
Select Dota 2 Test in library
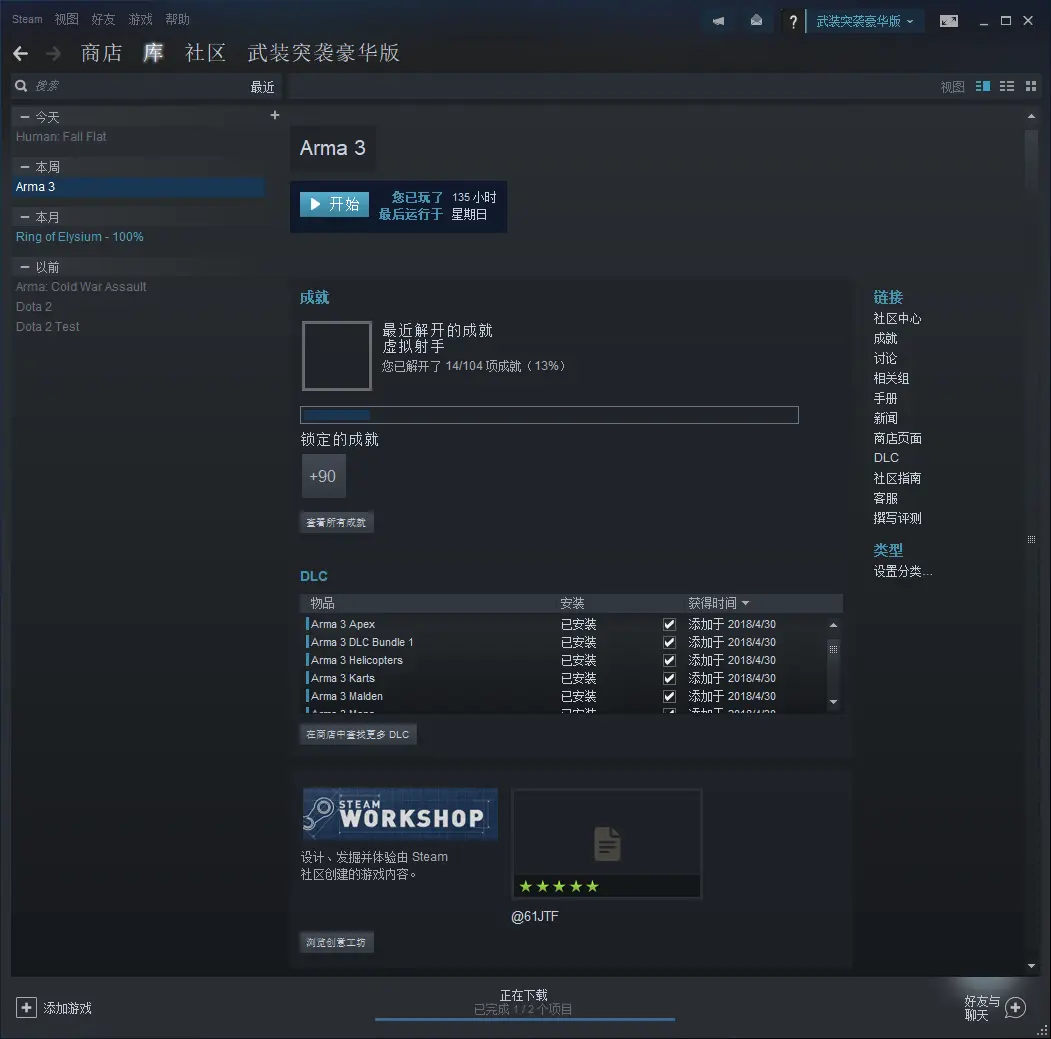pyautogui.click(x=47, y=326)
